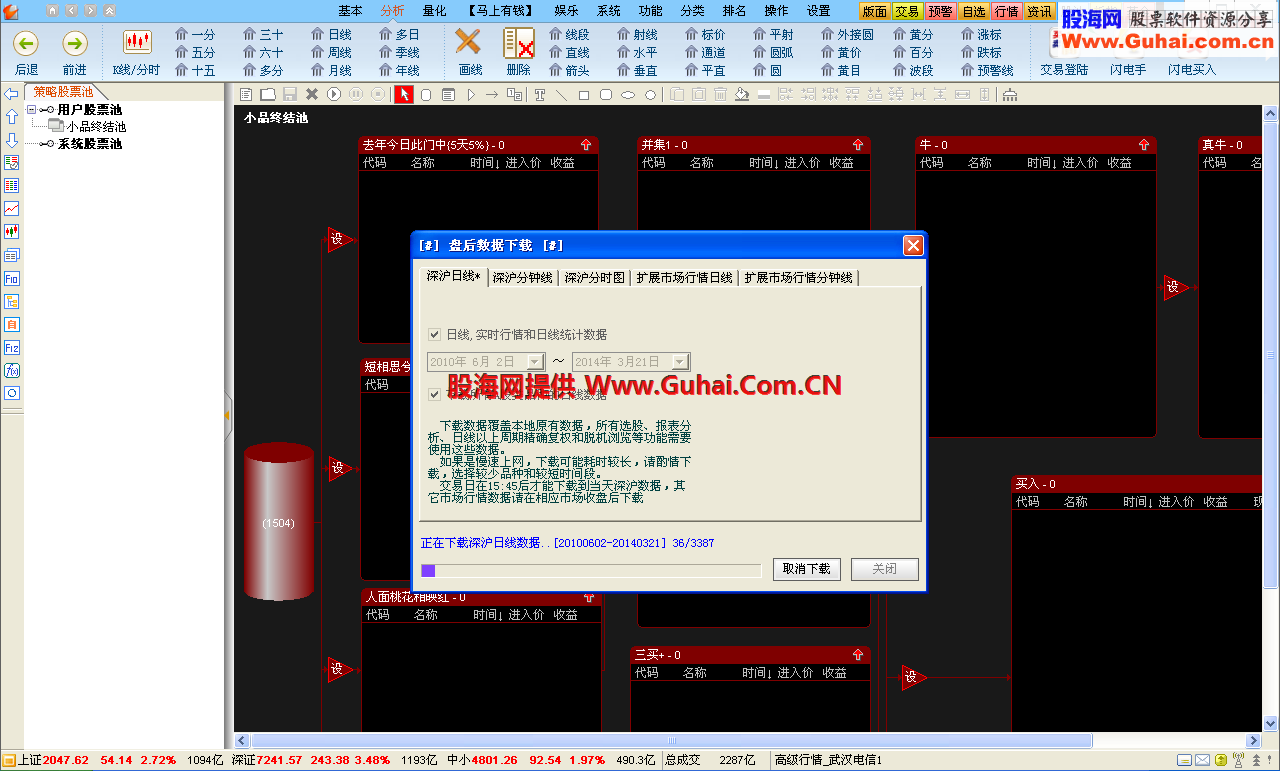Switch to the 深沪分时图 tab
Viewport: 1280px width, 771px height.
click(x=594, y=277)
